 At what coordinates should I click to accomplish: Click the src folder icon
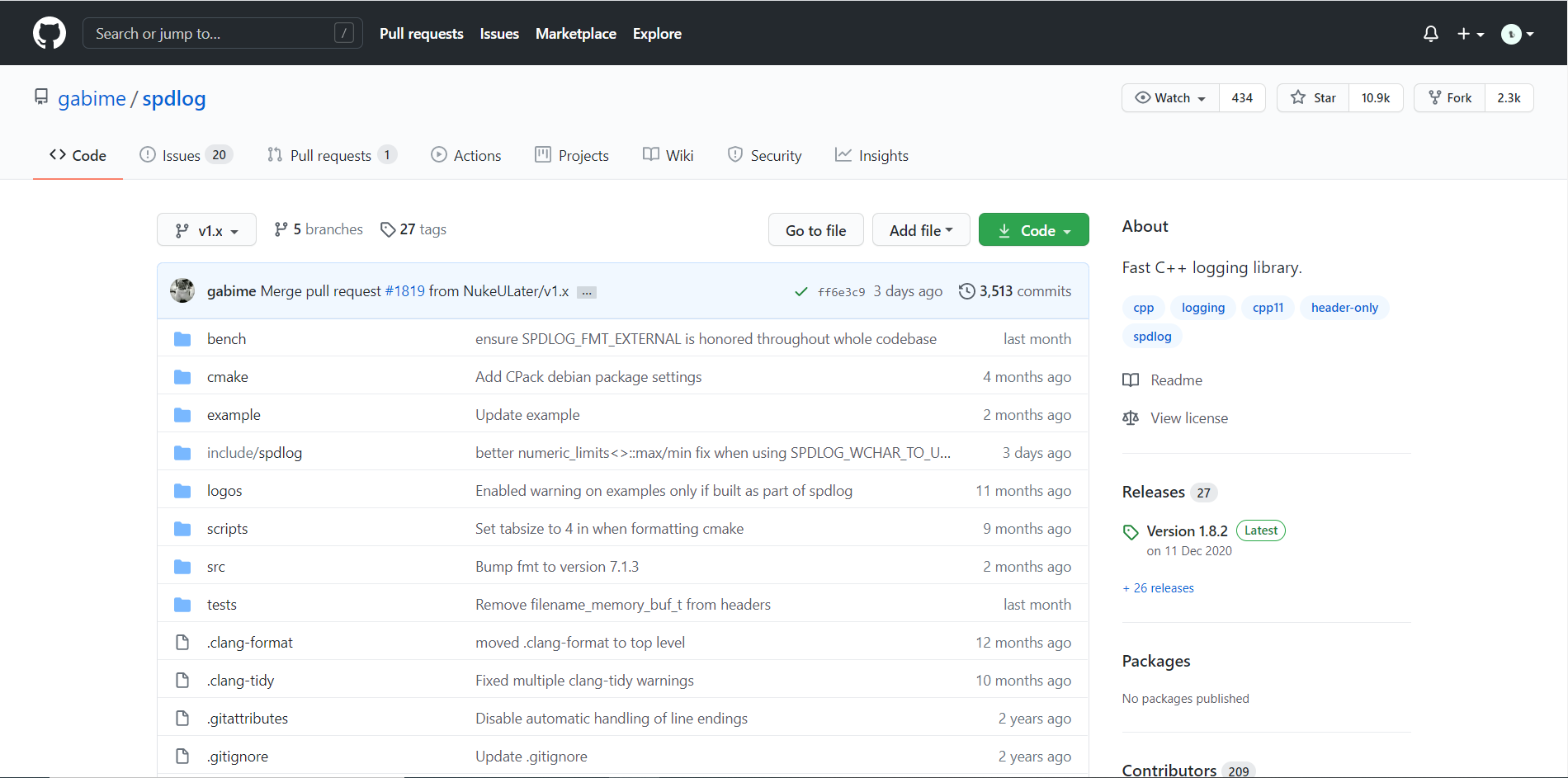click(x=182, y=567)
